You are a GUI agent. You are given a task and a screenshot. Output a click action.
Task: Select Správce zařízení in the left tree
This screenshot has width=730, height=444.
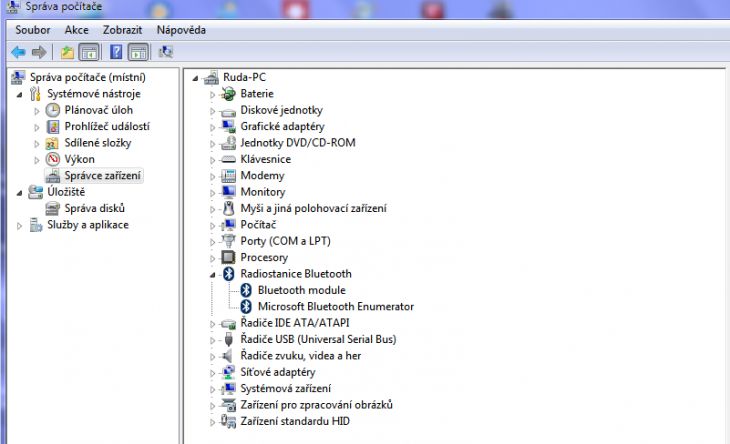pos(102,175)
